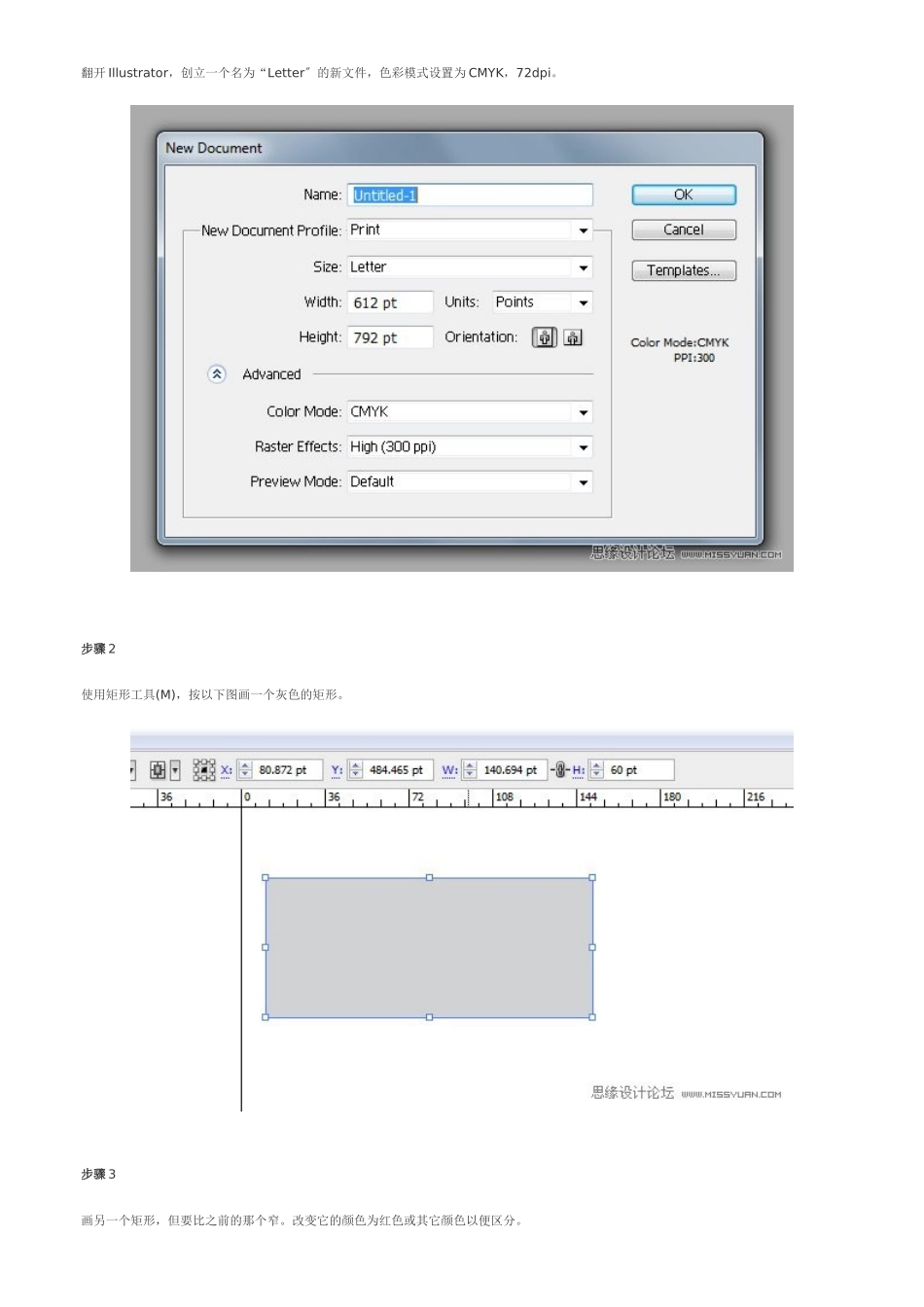Click the Name field showing Untitled-1

[x=470, y=195]
